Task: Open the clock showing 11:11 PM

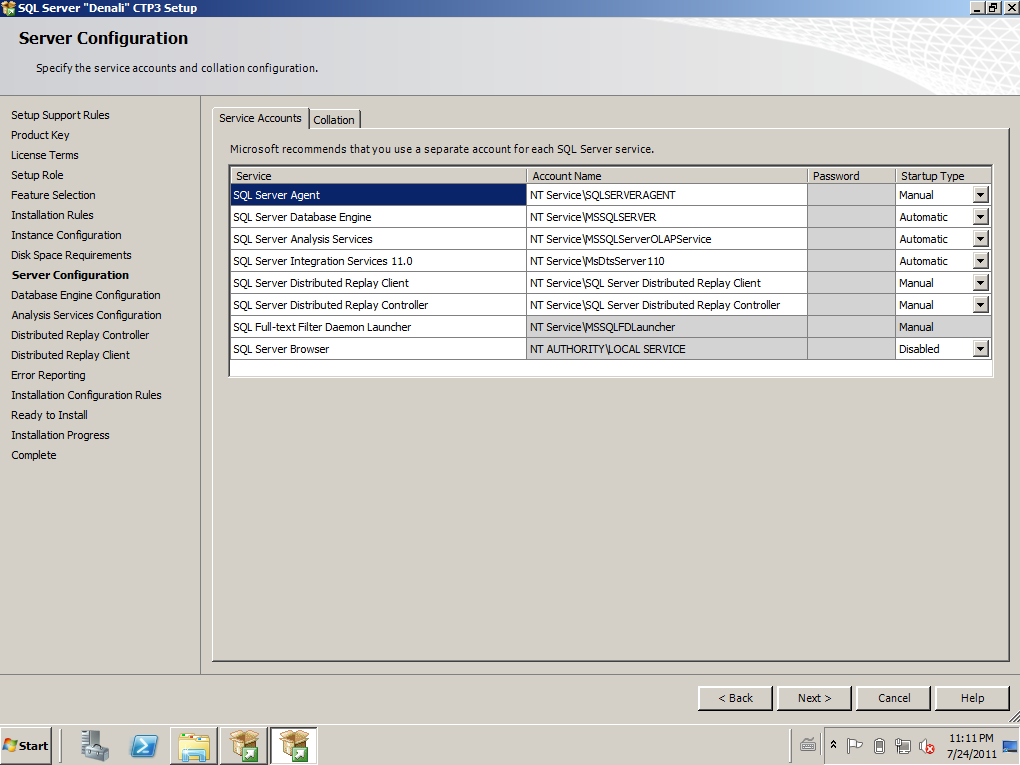Action: [x=971, y=746]
